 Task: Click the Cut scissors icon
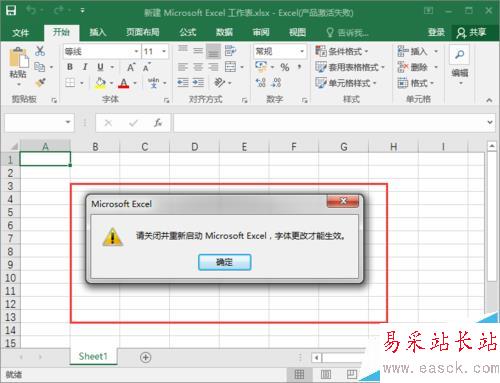coord(40,51)
